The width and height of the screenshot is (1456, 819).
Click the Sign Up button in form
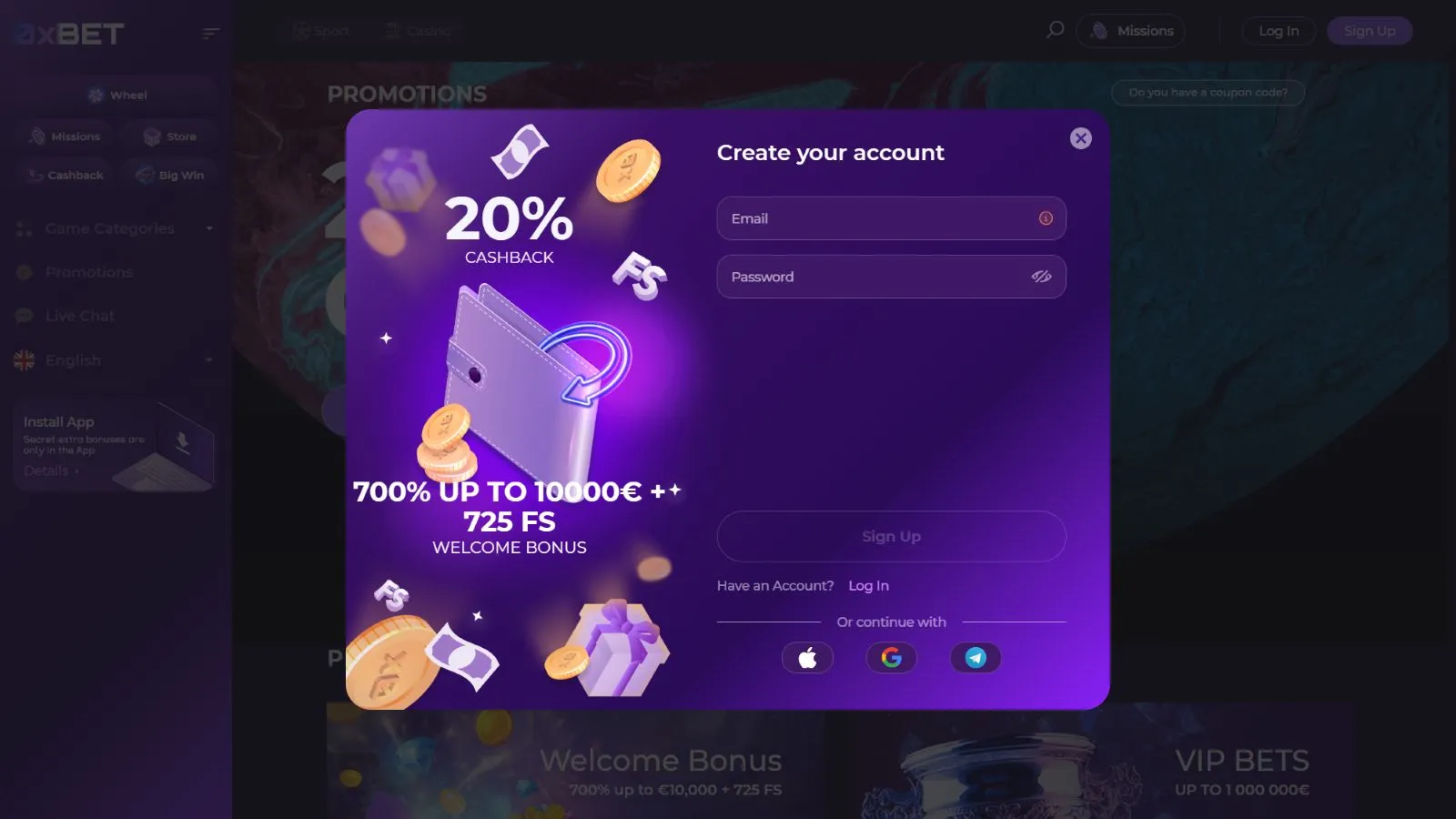pos(891,536)
